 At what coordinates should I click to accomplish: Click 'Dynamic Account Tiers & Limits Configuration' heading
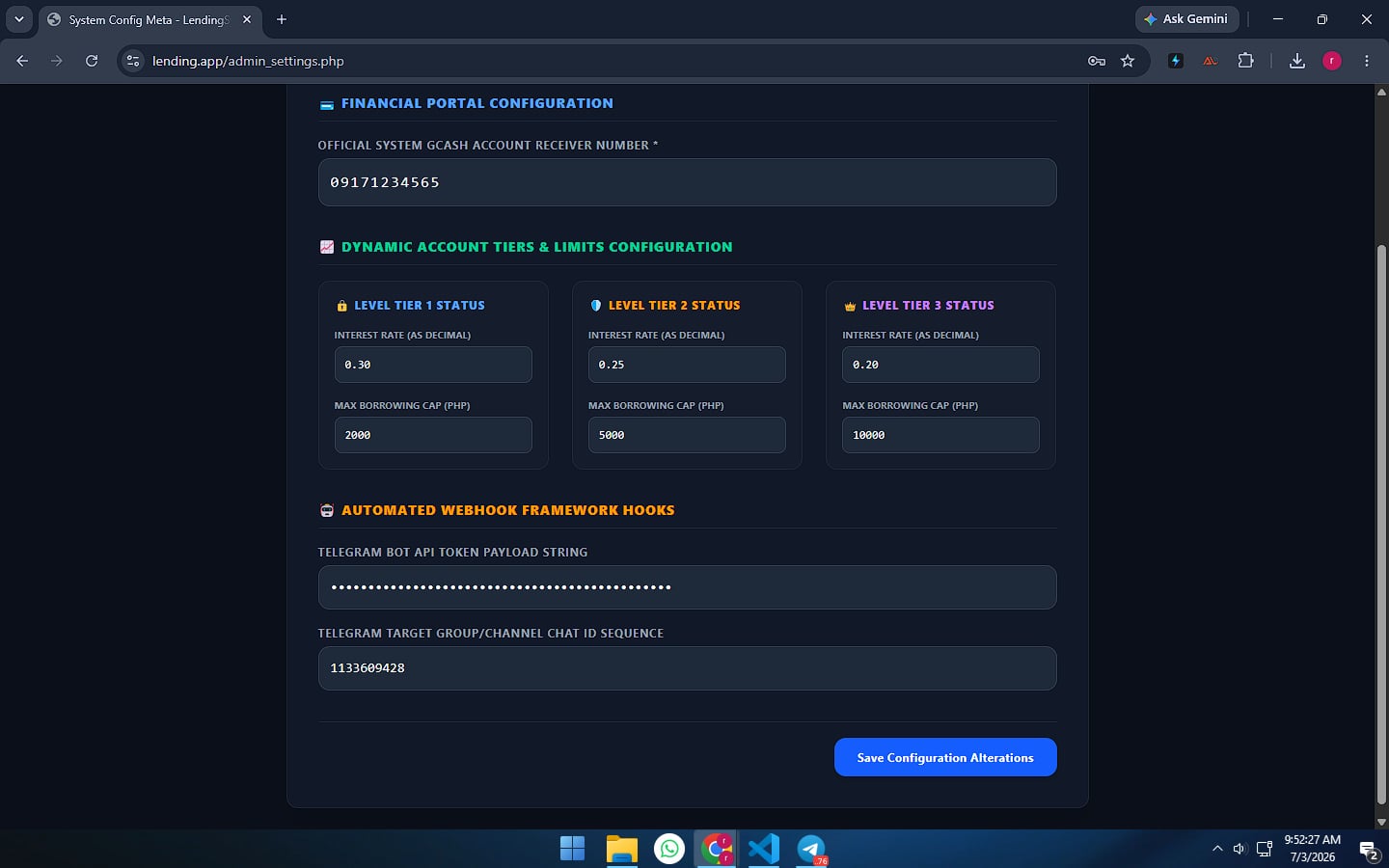tap(537, 247)
